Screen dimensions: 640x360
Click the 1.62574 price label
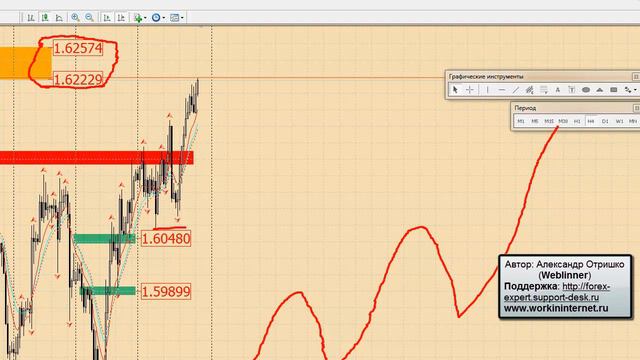click(x=78, y=49)
